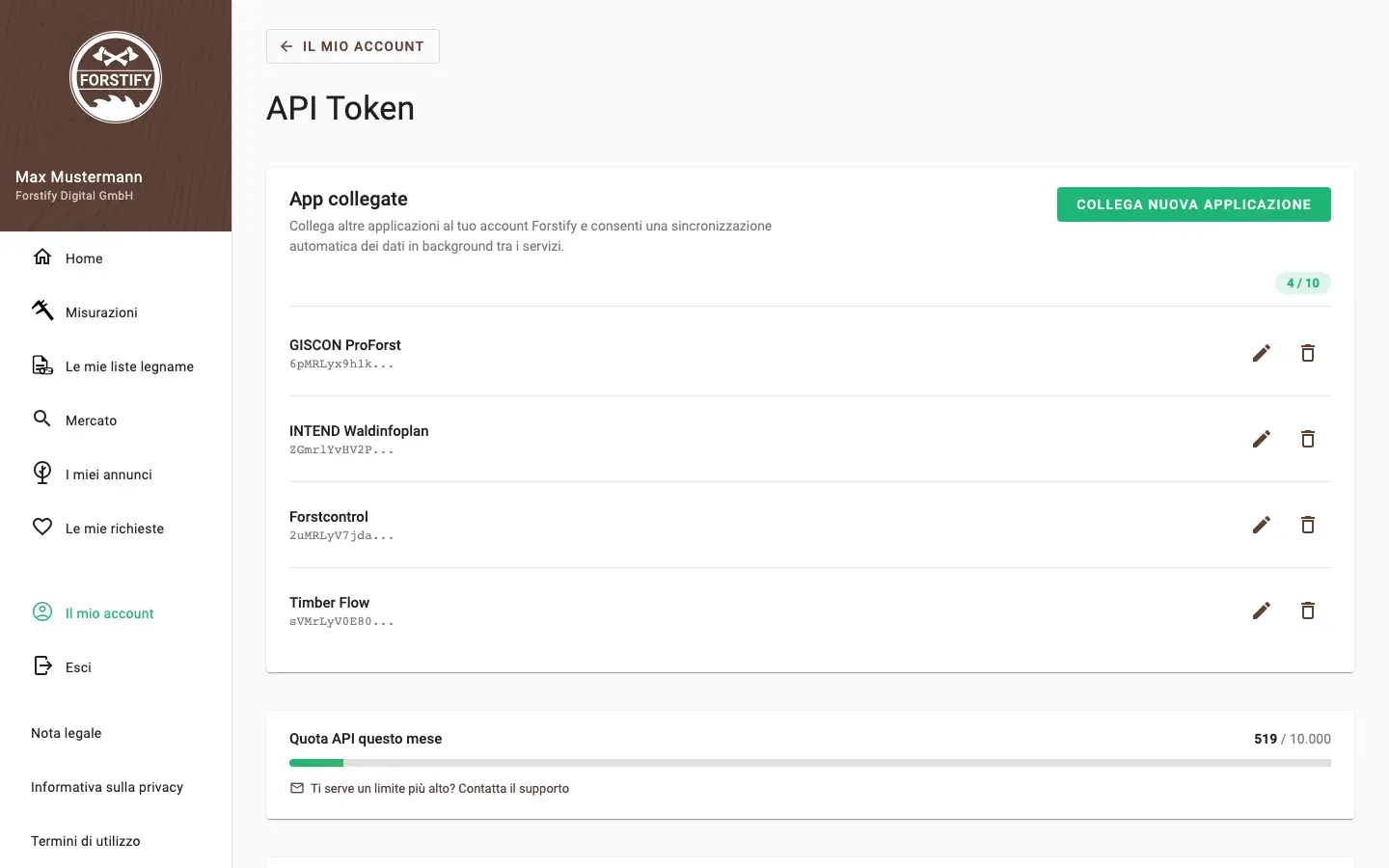The image size is (1389, 868).
Task: Click the back arrow in Il mio account button
Action: 286,46
